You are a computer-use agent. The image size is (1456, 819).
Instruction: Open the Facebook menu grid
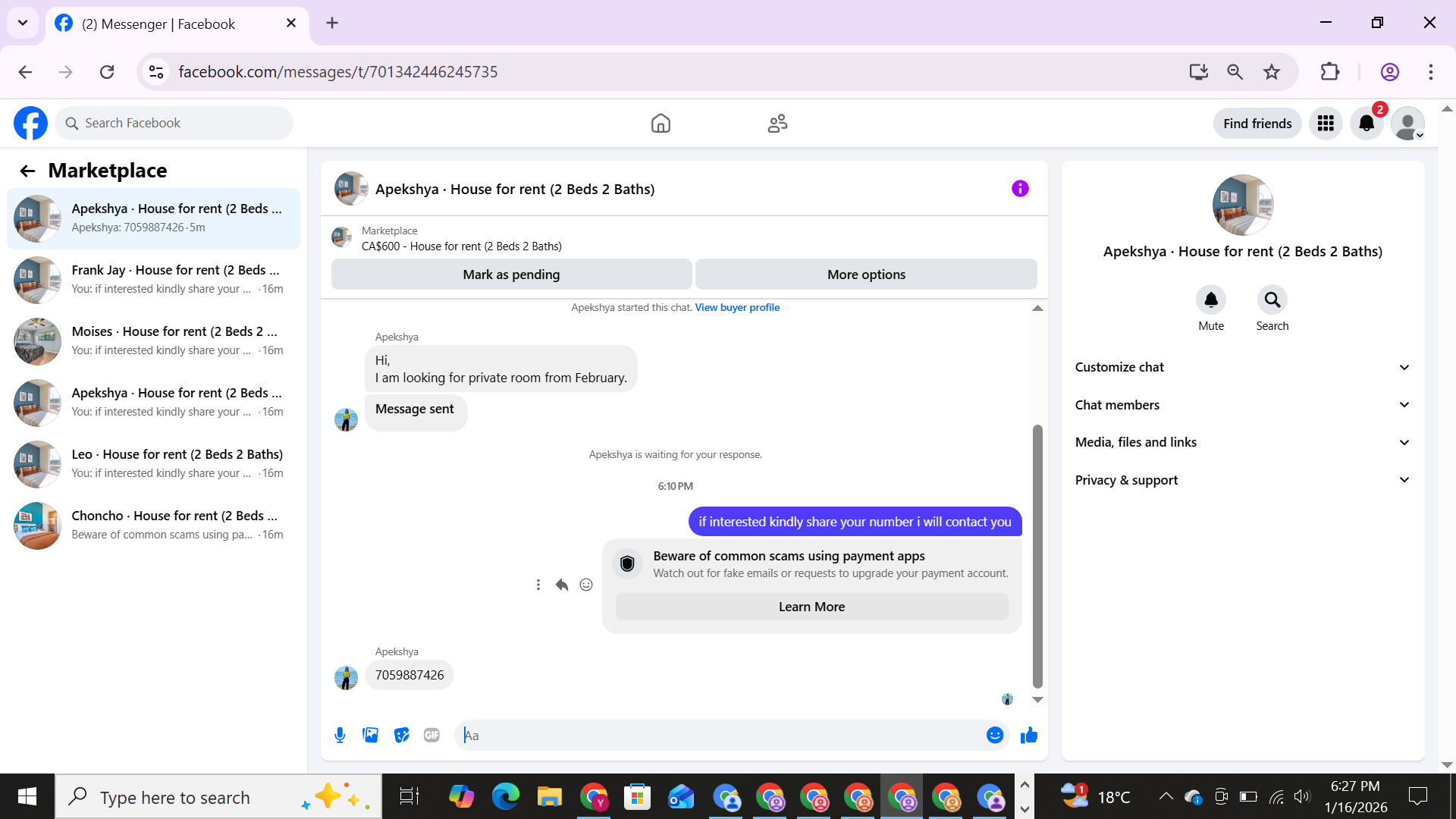point(1326,124)
